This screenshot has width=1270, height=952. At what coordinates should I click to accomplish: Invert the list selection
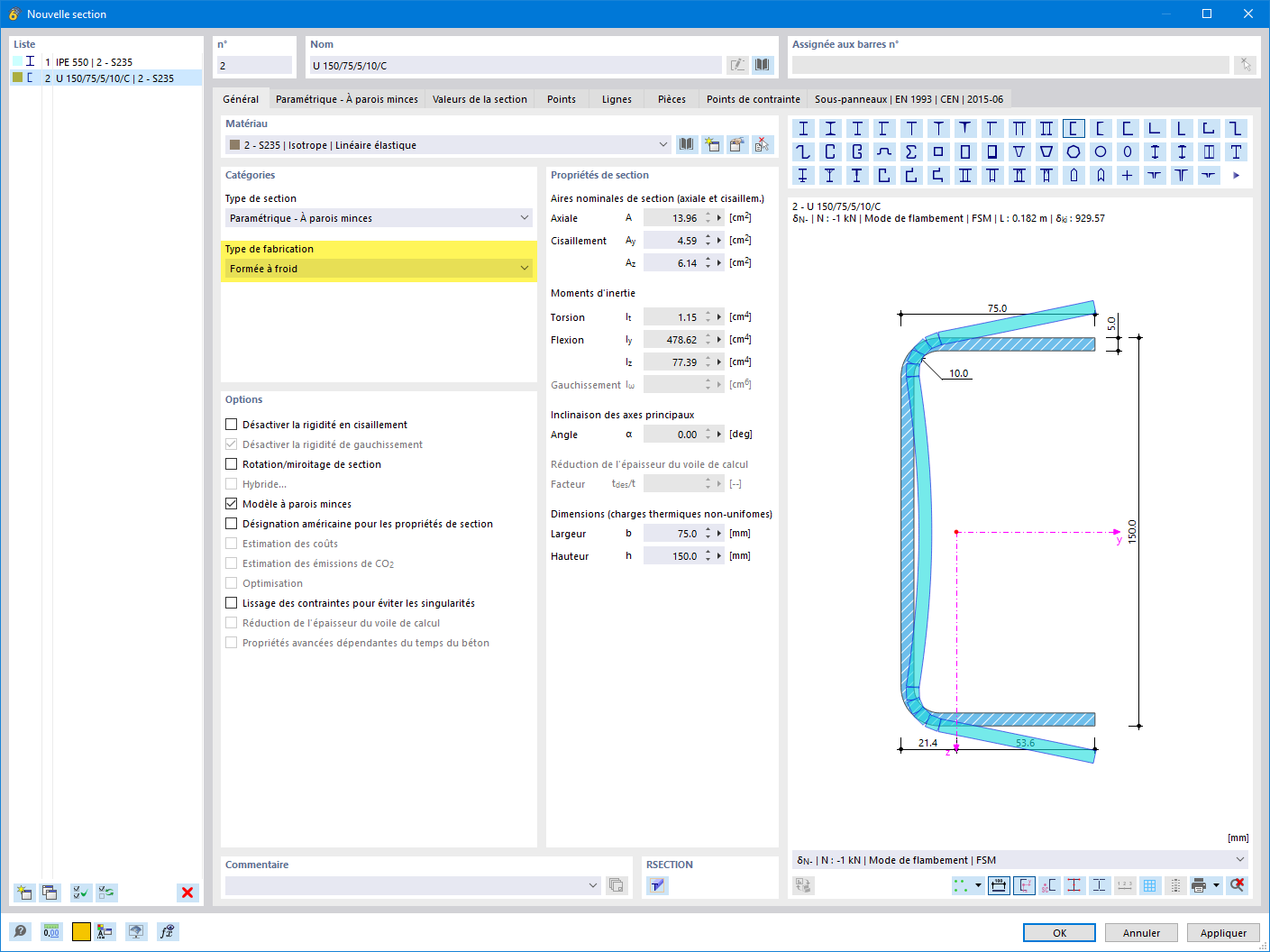(x=106, y=892)
